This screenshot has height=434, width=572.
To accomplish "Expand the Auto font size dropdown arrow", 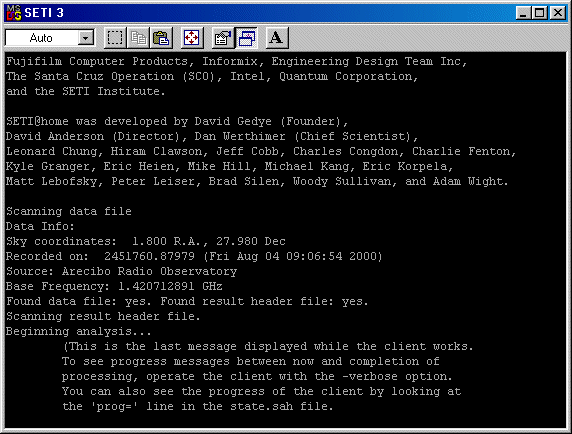I will [86, 38].
